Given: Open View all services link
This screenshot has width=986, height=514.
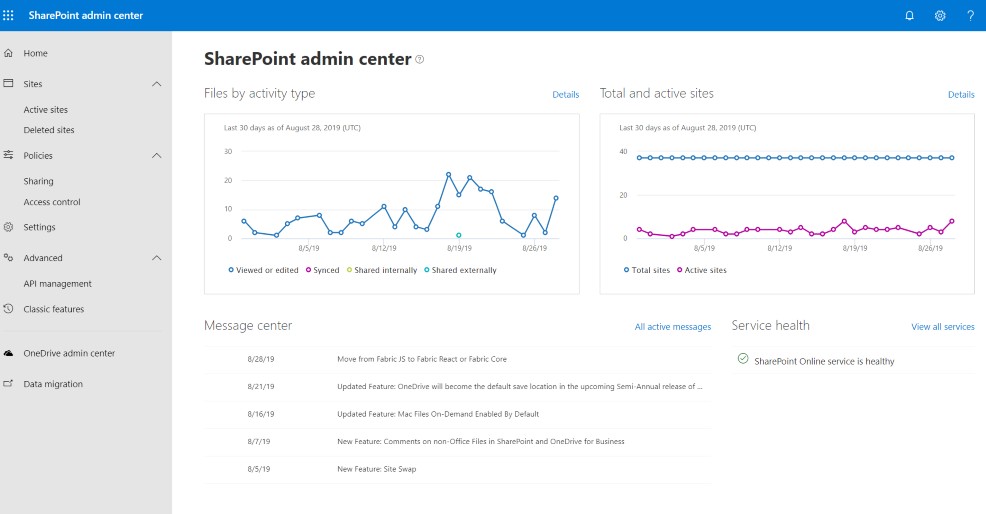Looking at the screenshot, I should 943,327.
